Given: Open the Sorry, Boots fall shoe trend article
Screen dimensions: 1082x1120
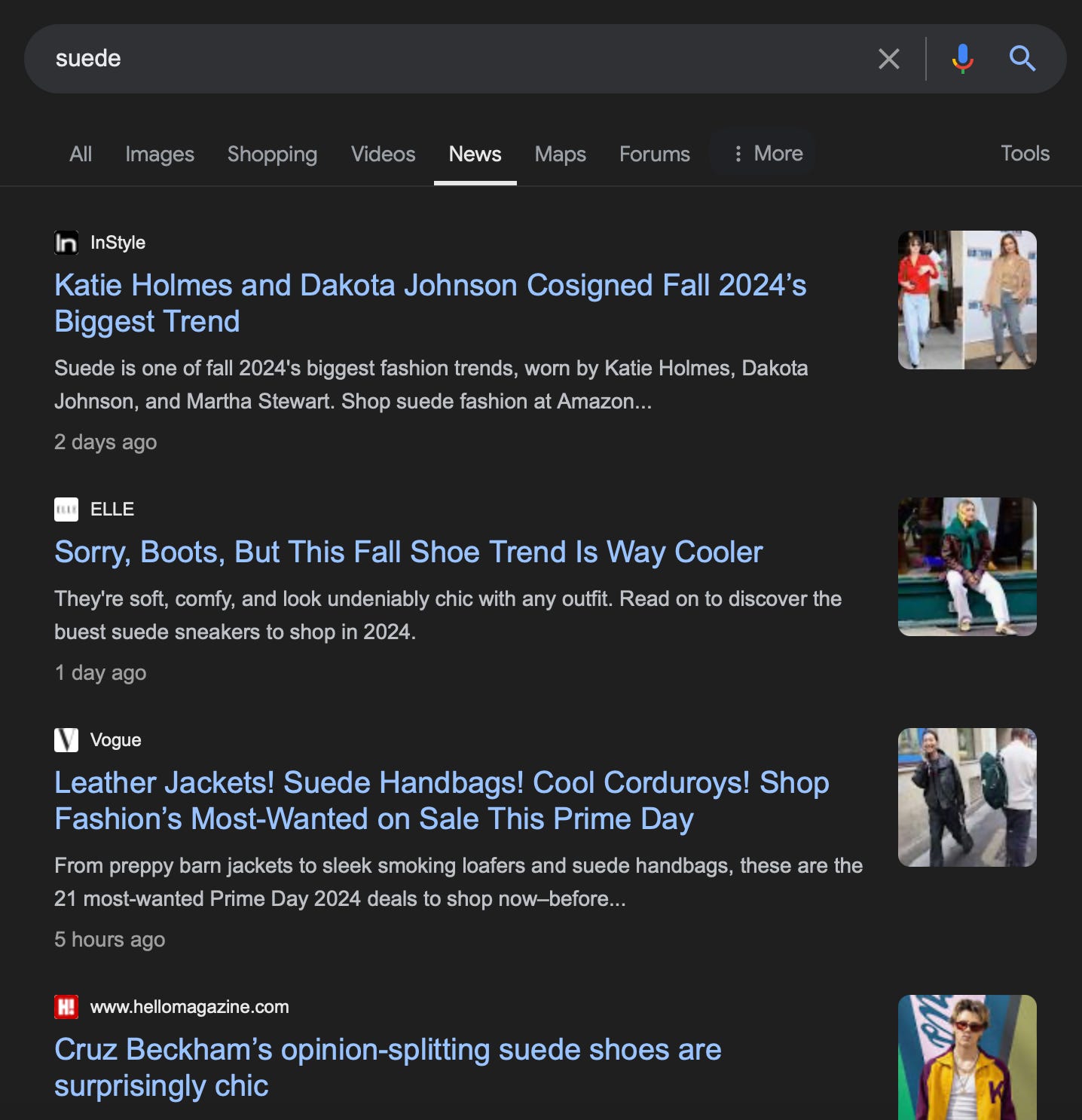Looking at the screenshot, I should pyautogui.click(x=408, y=552).
